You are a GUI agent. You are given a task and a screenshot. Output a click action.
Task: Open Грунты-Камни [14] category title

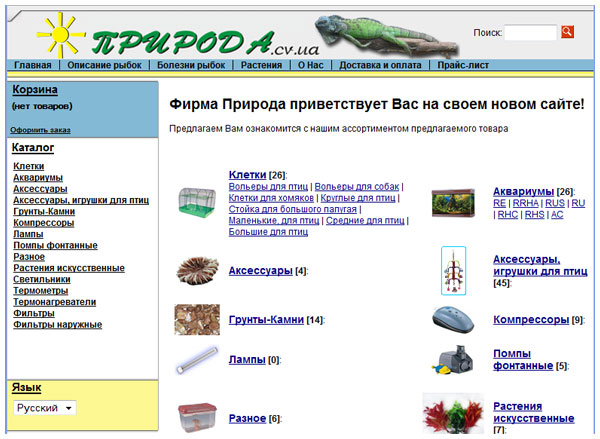pos(266,320)
